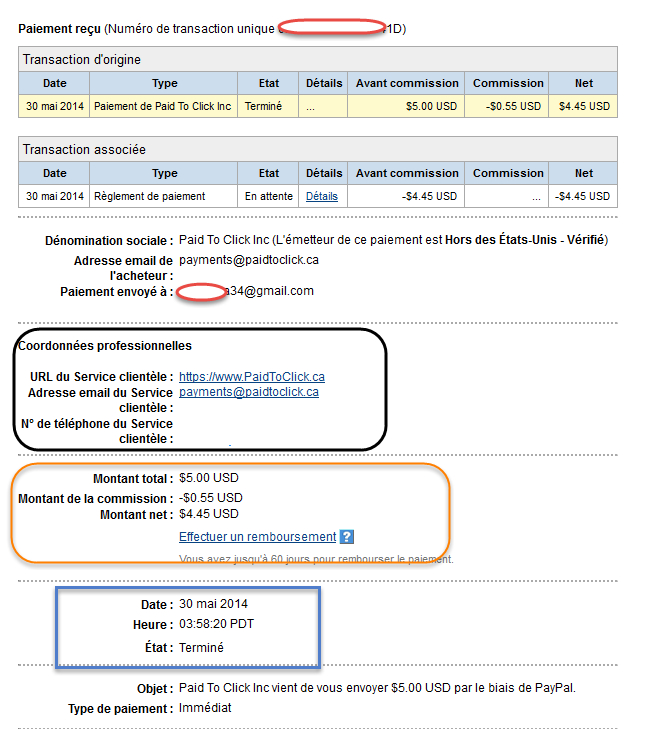664x729 pixels.
Task: Click the https://www.PaidToClick.ca customer service link
Action: pos(252,377)
